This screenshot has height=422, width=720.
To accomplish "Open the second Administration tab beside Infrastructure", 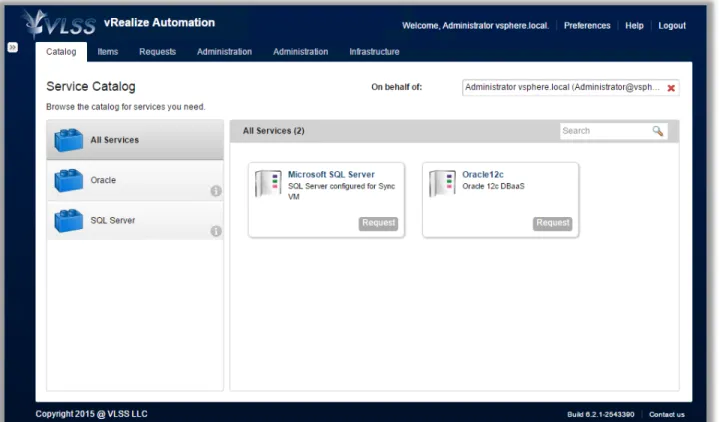I will (300, 52).
